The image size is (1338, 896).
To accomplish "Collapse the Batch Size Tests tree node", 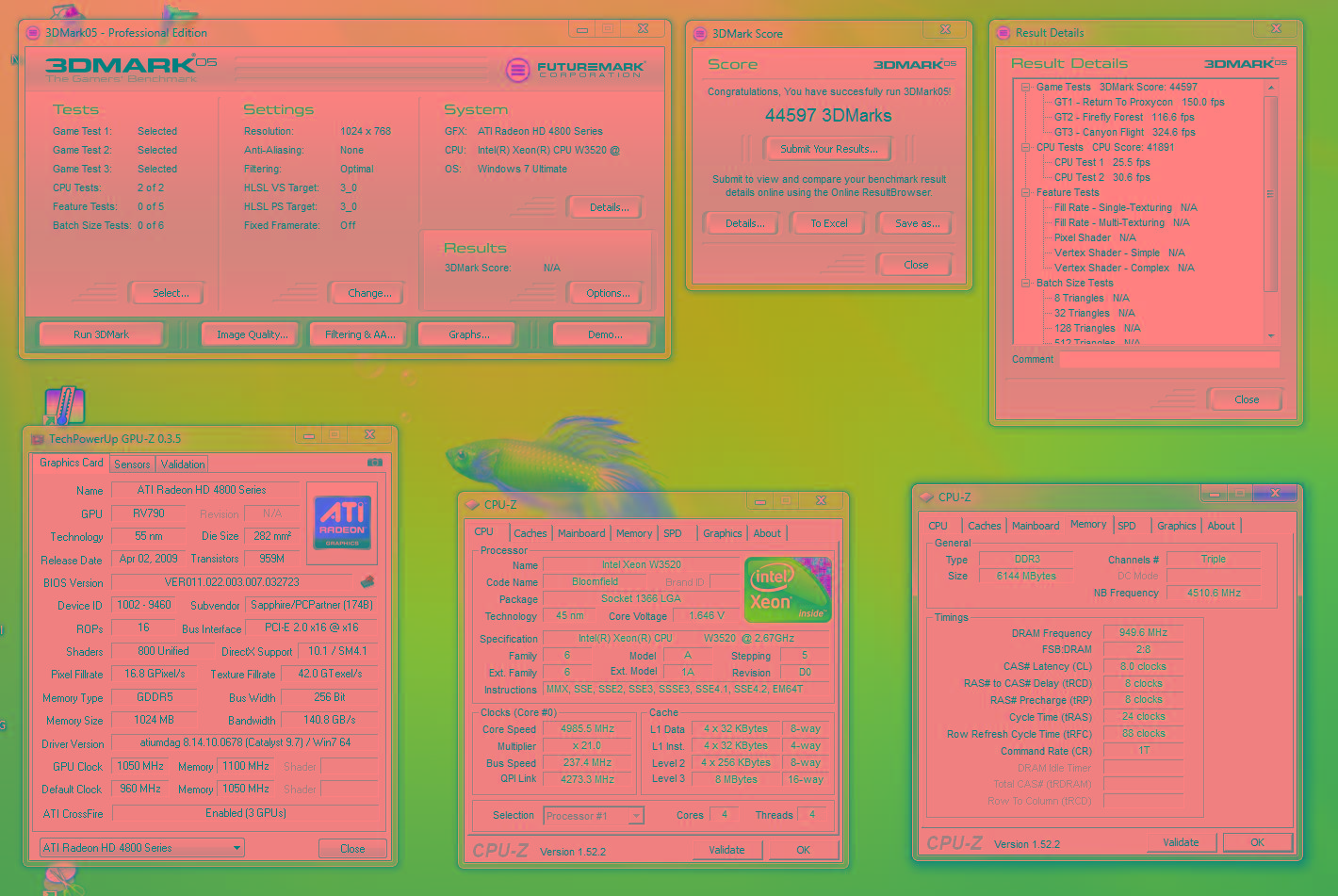I will tap(1025, 283).
